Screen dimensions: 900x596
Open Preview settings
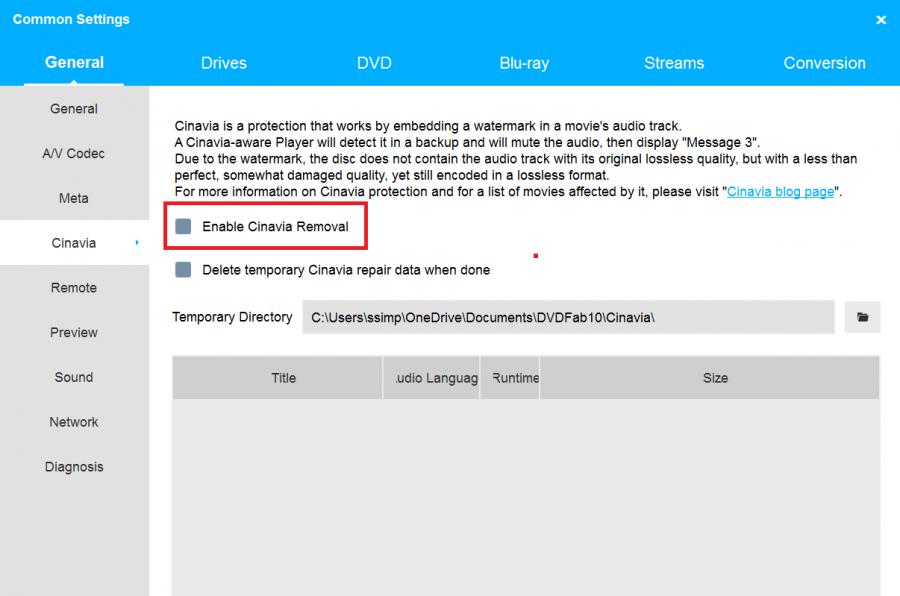(74, 332)
